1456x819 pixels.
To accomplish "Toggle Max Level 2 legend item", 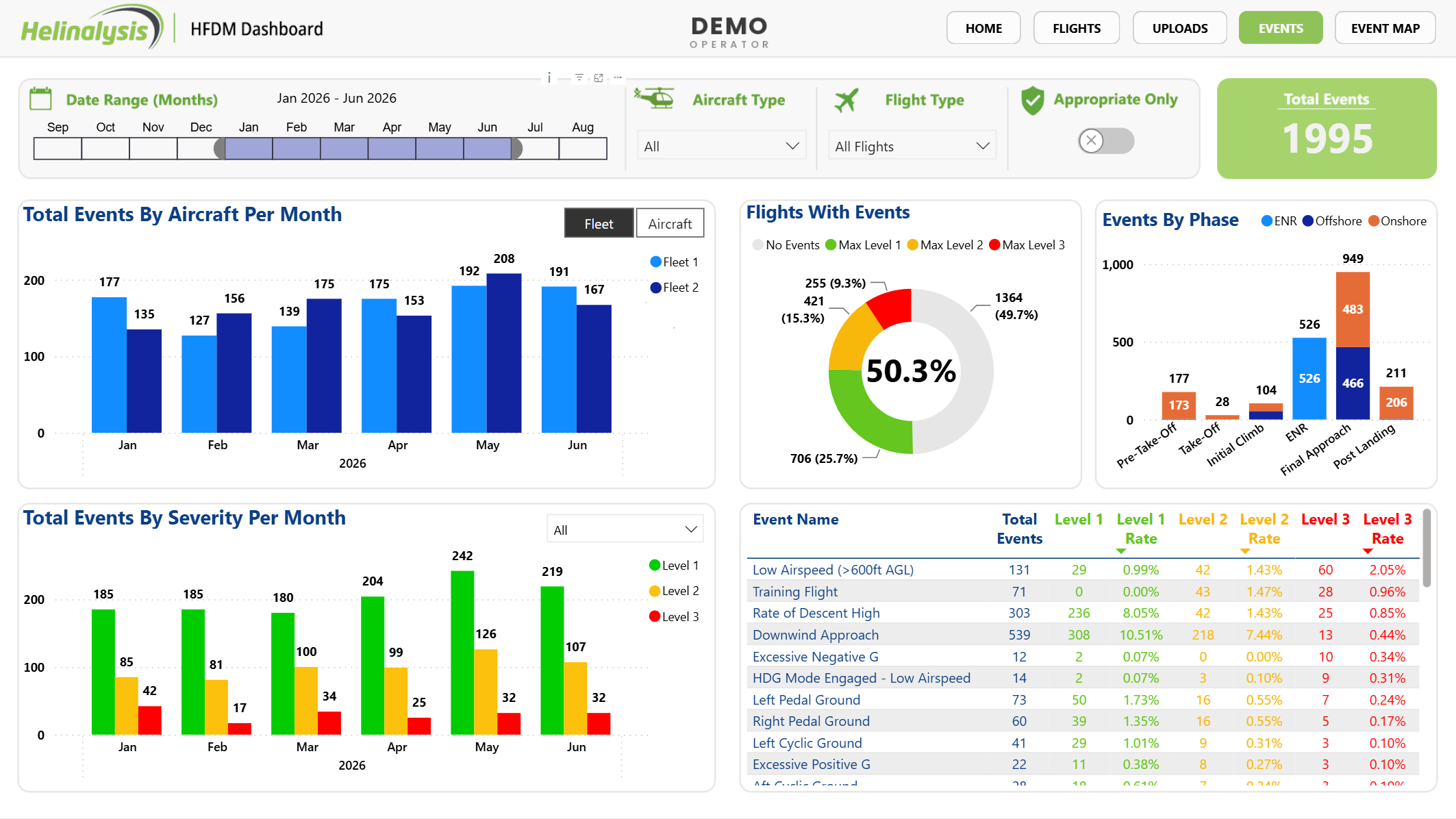I will tap(945, 245).
